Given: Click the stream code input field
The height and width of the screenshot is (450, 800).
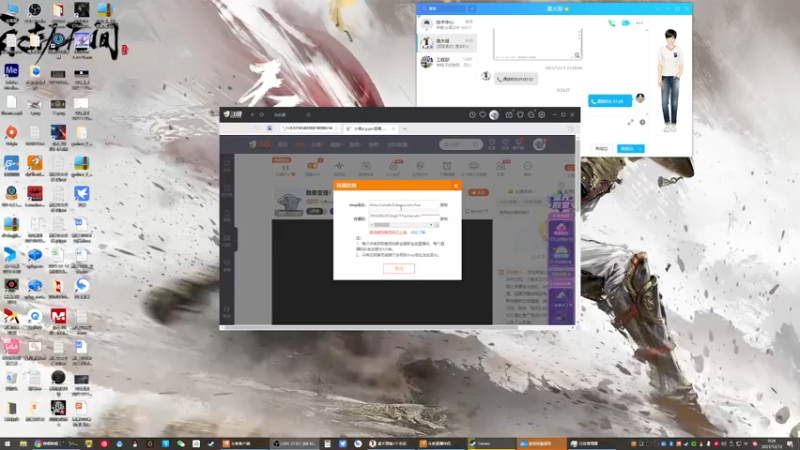Looking at the screenshot, I should click(x=404, y=217).
